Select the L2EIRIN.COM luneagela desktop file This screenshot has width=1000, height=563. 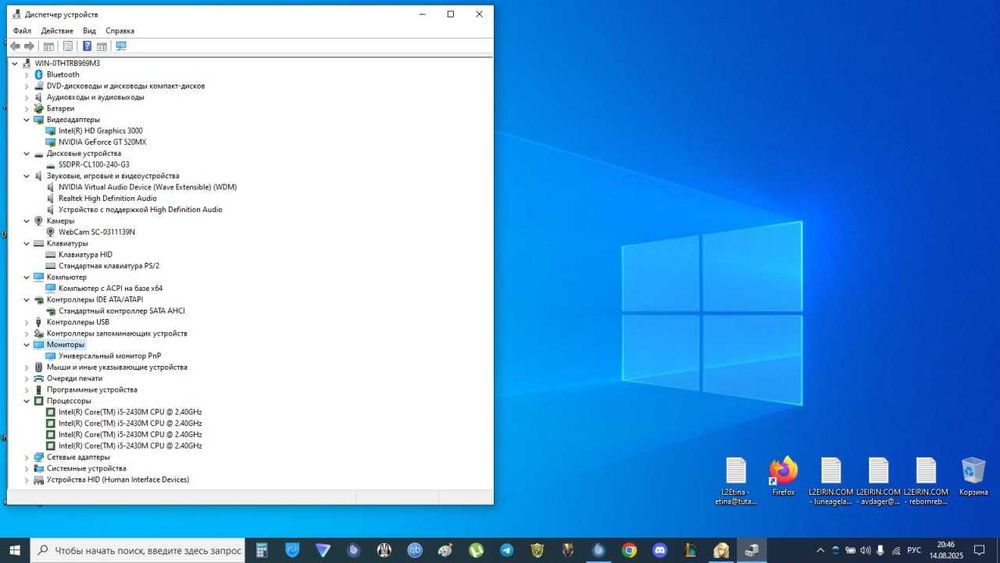(x=830, y=481)
